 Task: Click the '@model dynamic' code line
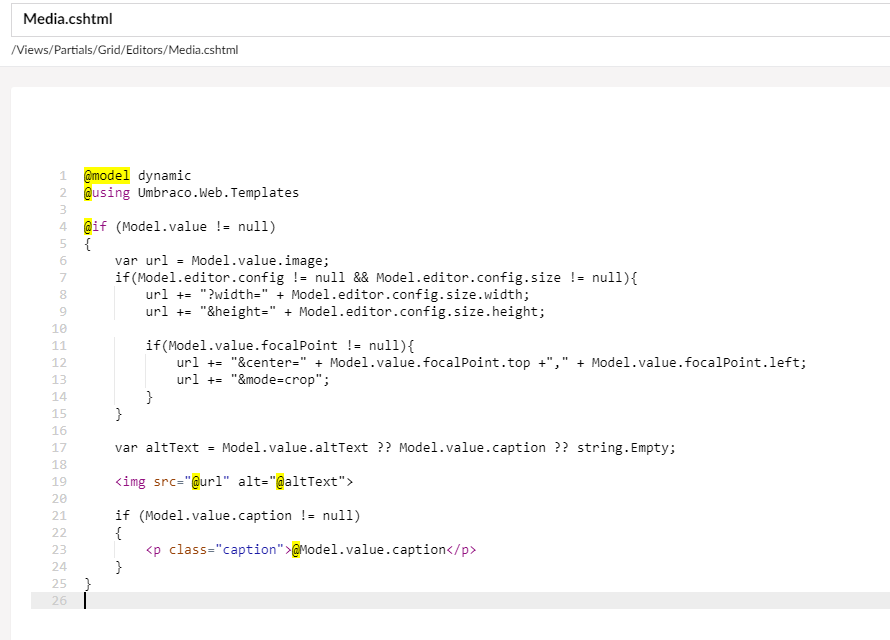click(137, 176)
